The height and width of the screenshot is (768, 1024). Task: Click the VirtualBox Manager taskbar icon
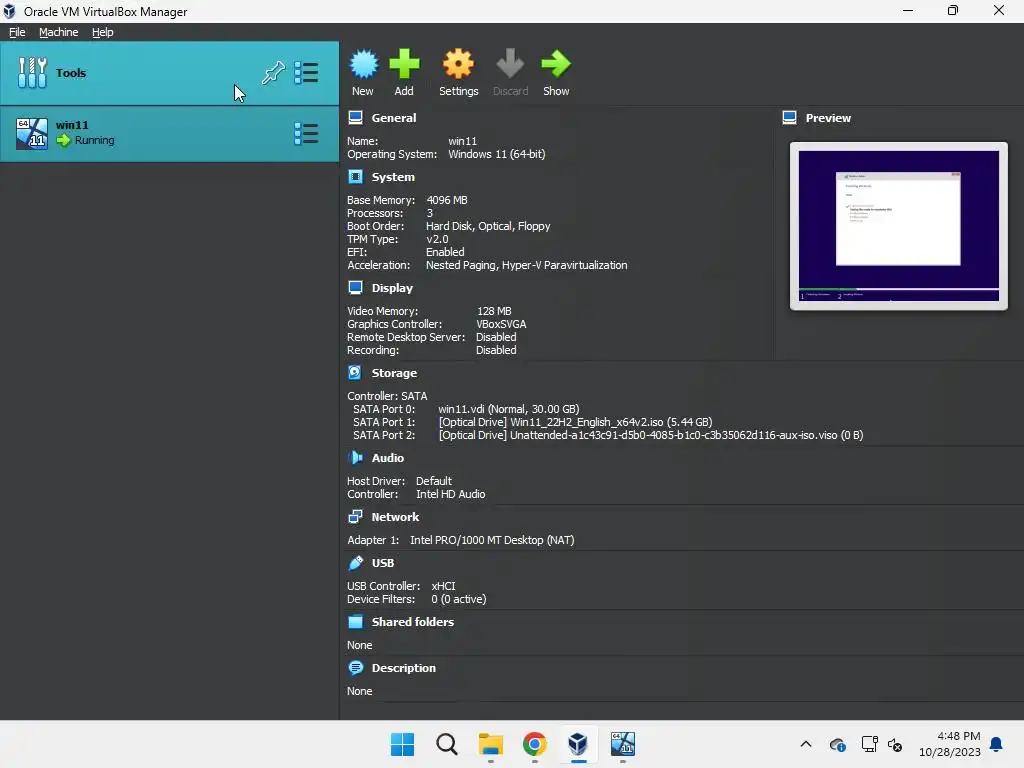(578, 744)
